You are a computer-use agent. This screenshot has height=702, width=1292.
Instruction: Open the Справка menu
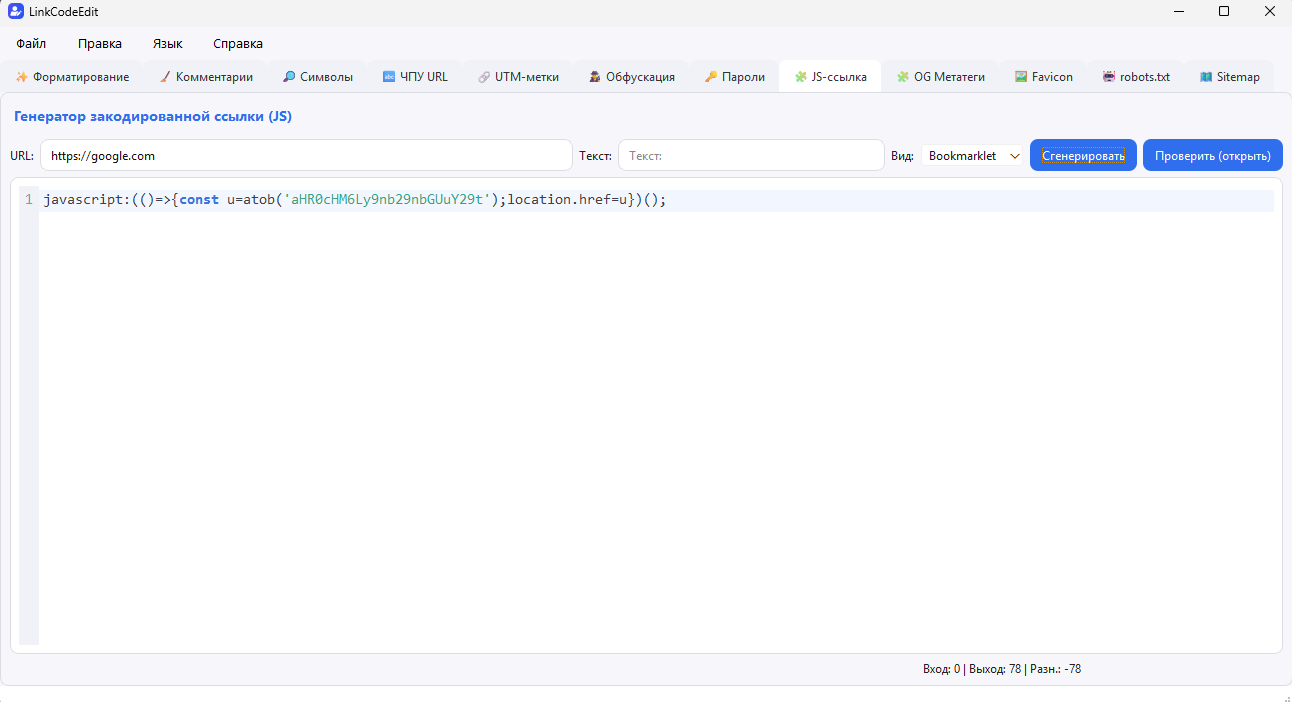pos(238,44)
